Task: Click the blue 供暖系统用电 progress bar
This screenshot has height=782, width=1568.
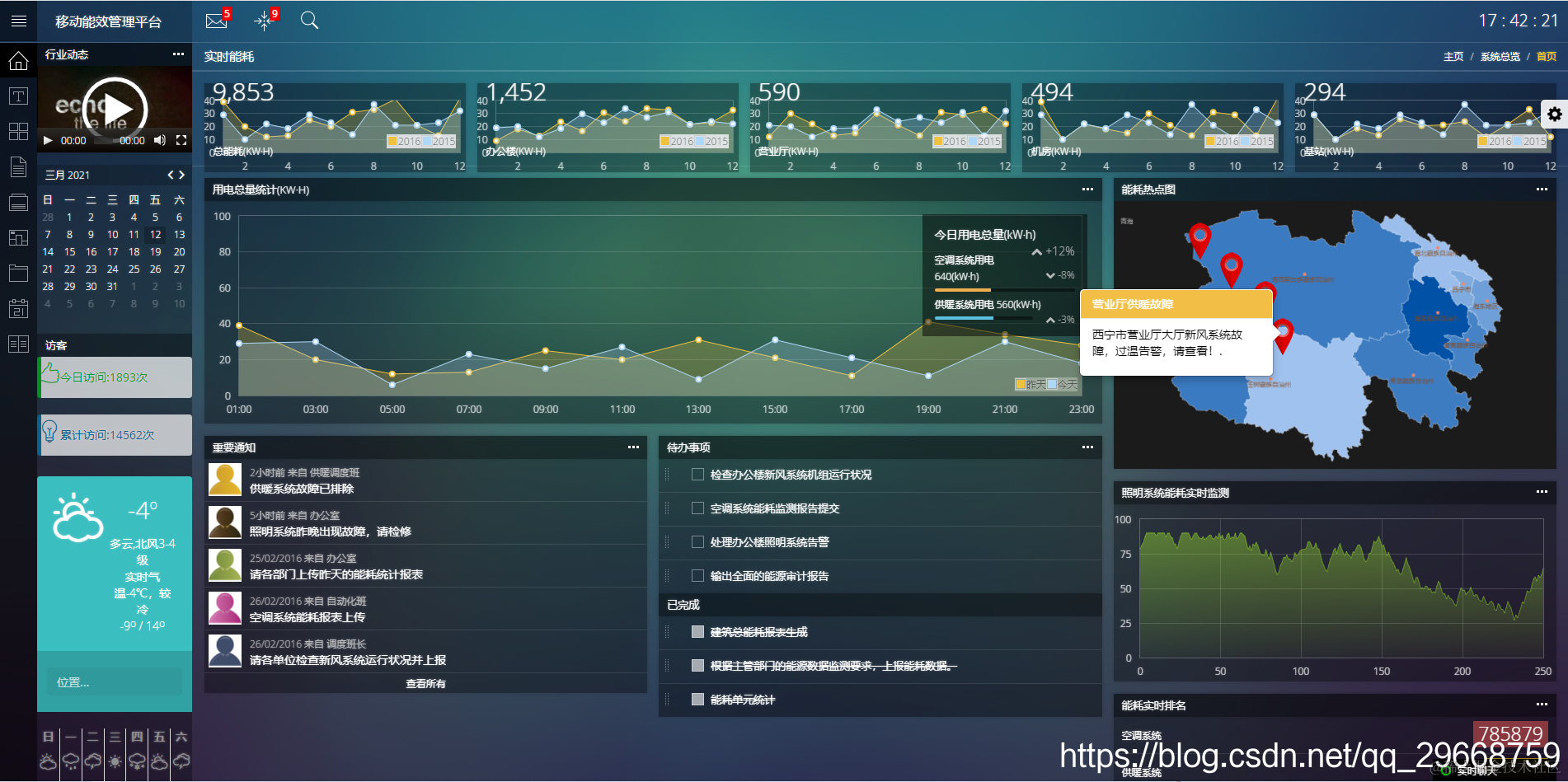Action: 964,318
